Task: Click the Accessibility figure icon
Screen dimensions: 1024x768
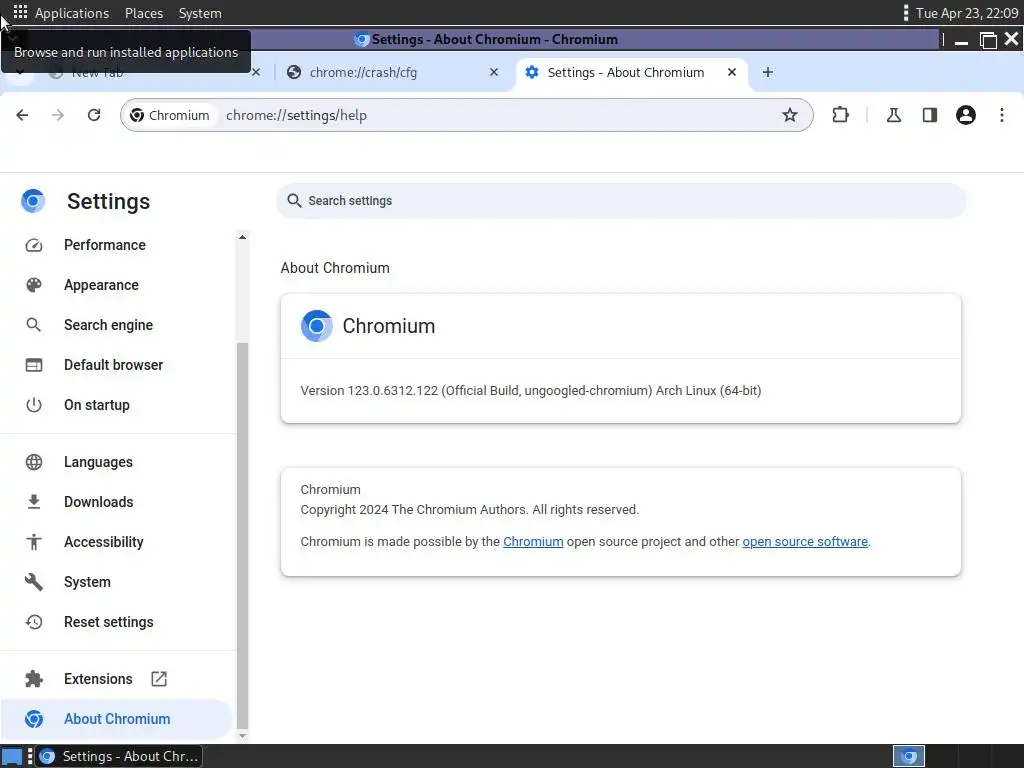Action: [x=34, y=542]
